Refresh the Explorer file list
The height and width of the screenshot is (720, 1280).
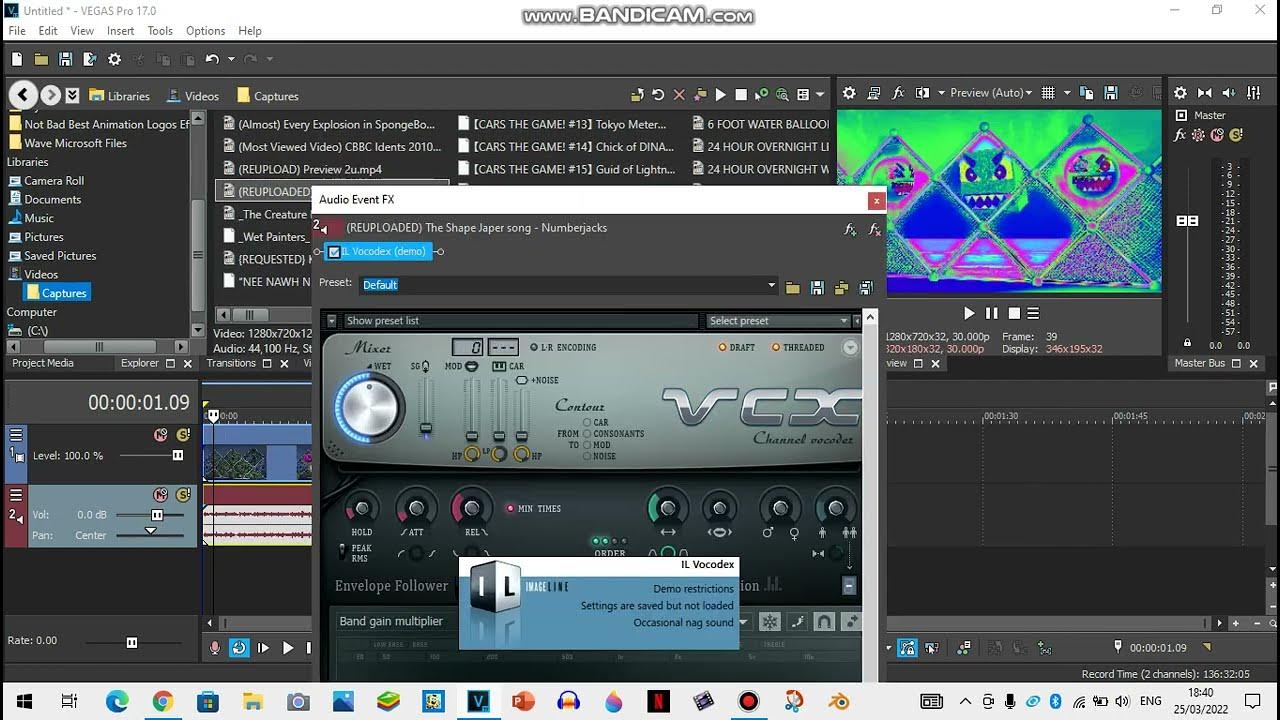click(658, 95)
